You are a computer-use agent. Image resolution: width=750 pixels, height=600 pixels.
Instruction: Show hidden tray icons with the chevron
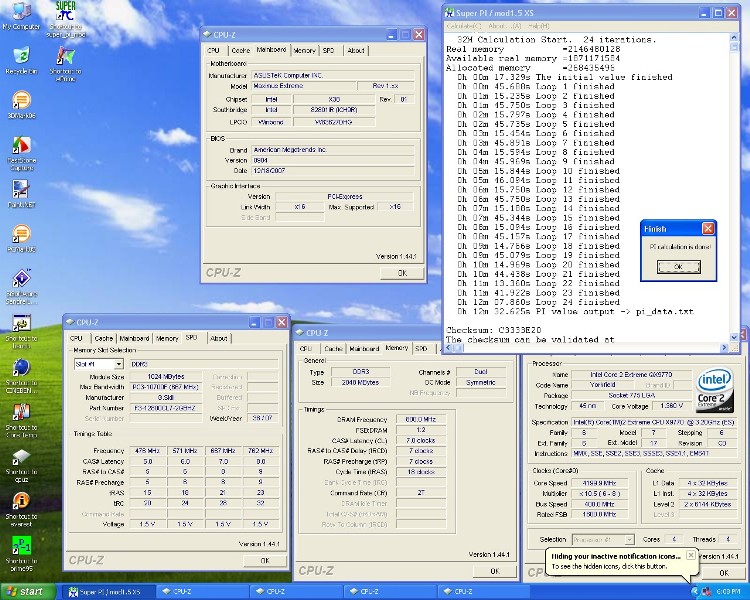695,592
